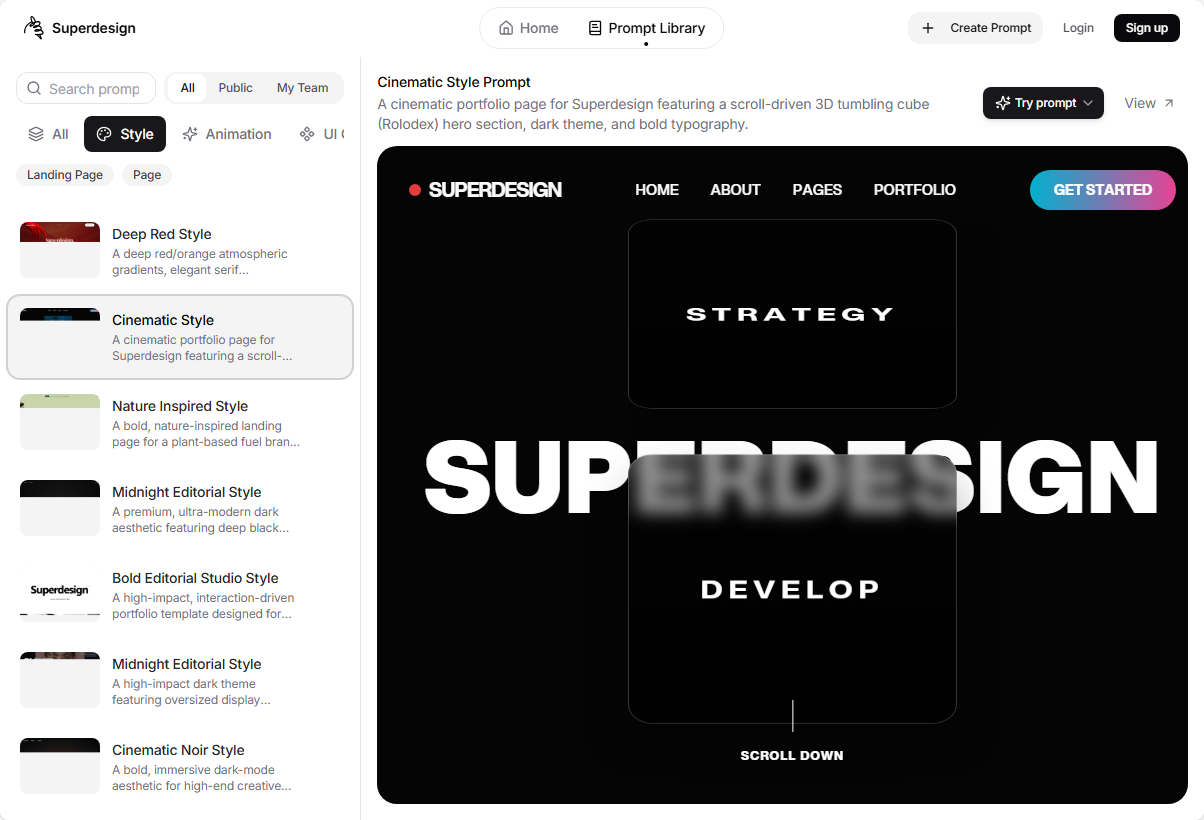Viewport: 1204px width, 820px height.
Task: Go to the Home tab
Action: coord(528,28)
